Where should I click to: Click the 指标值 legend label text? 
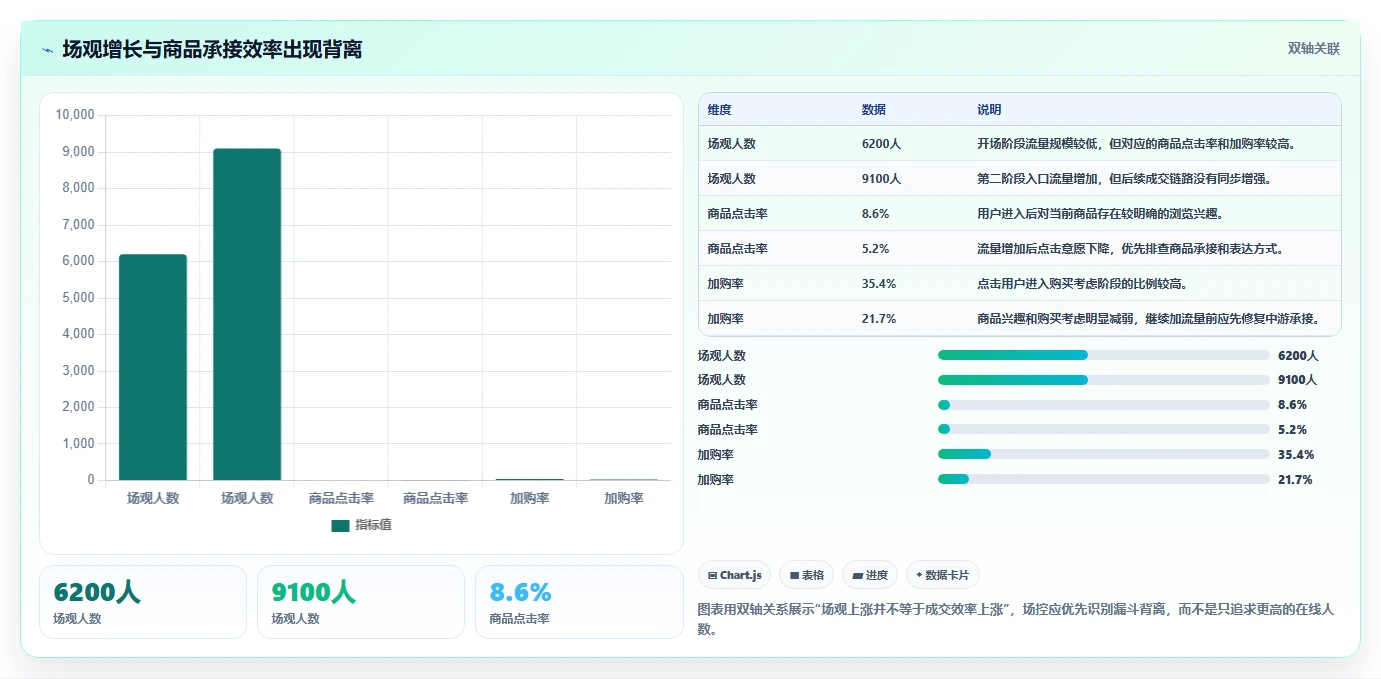(373, 525)
